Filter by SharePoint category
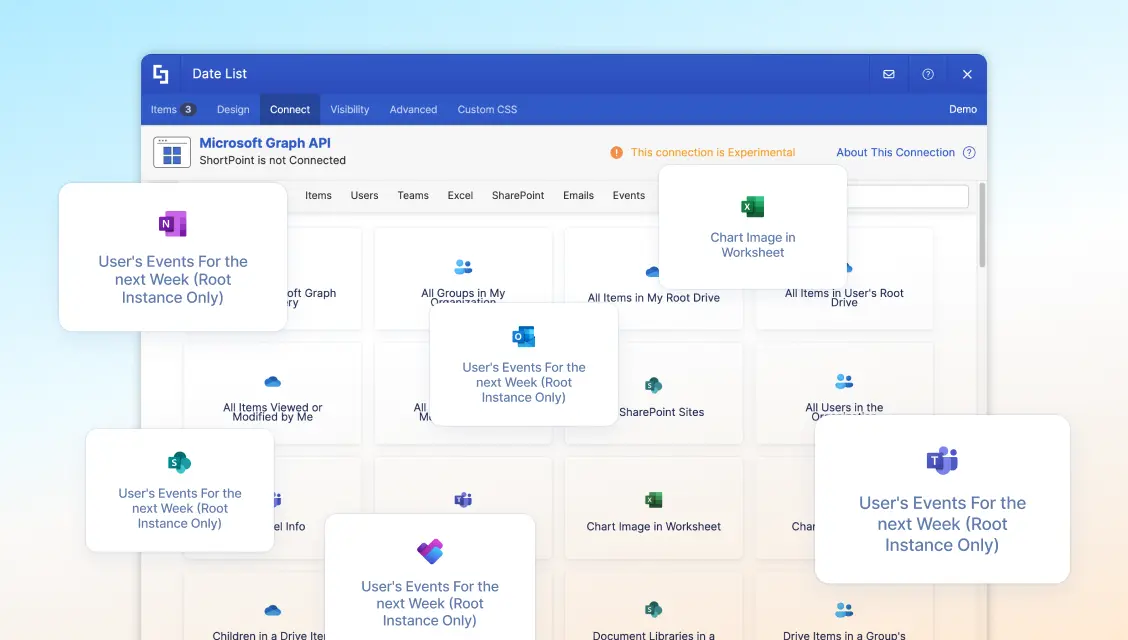The height and width of the screenshot is (640, 1128). coord(518,195)
